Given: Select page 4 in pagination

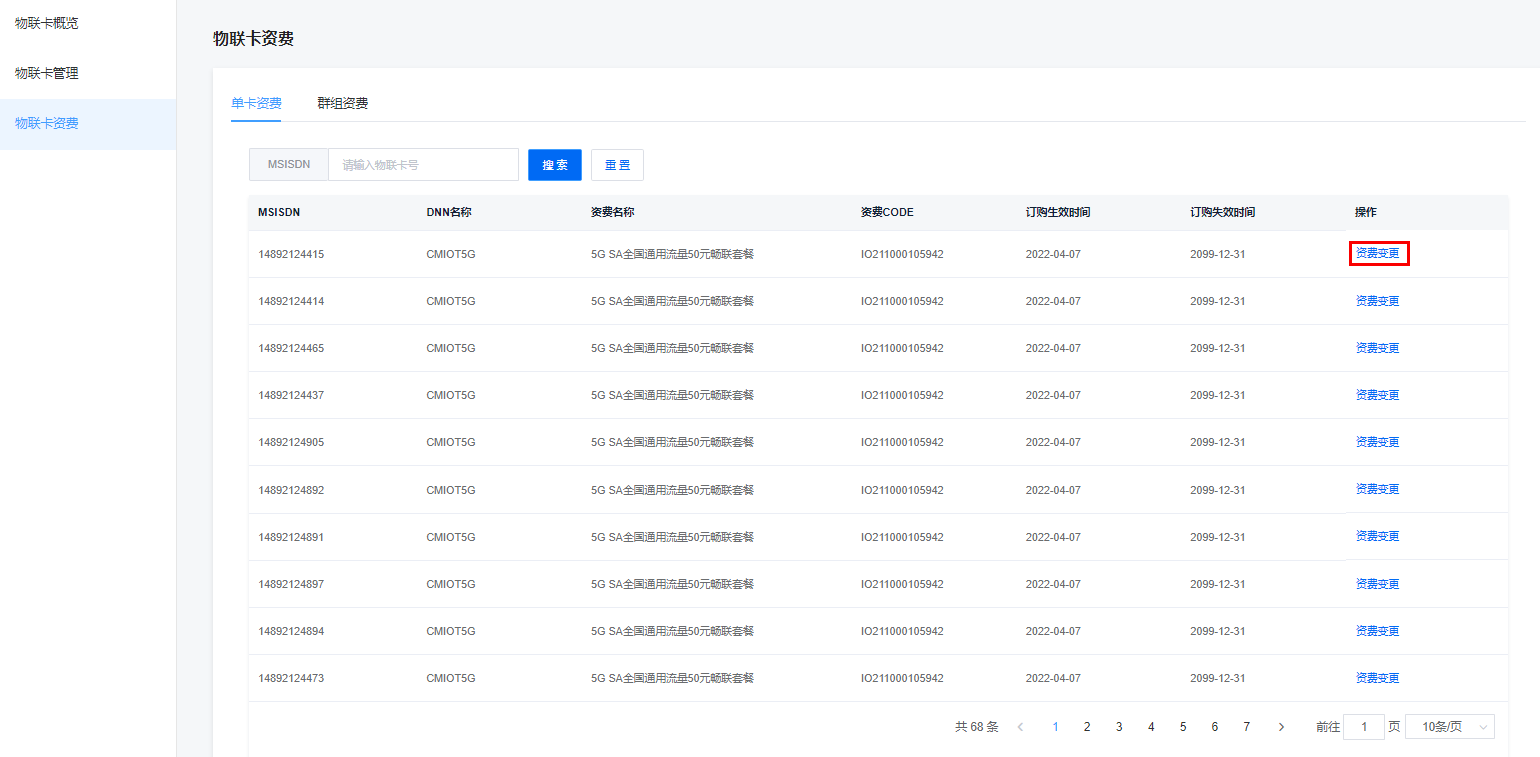Looking at the screenshot, I should pos(1151,727).
